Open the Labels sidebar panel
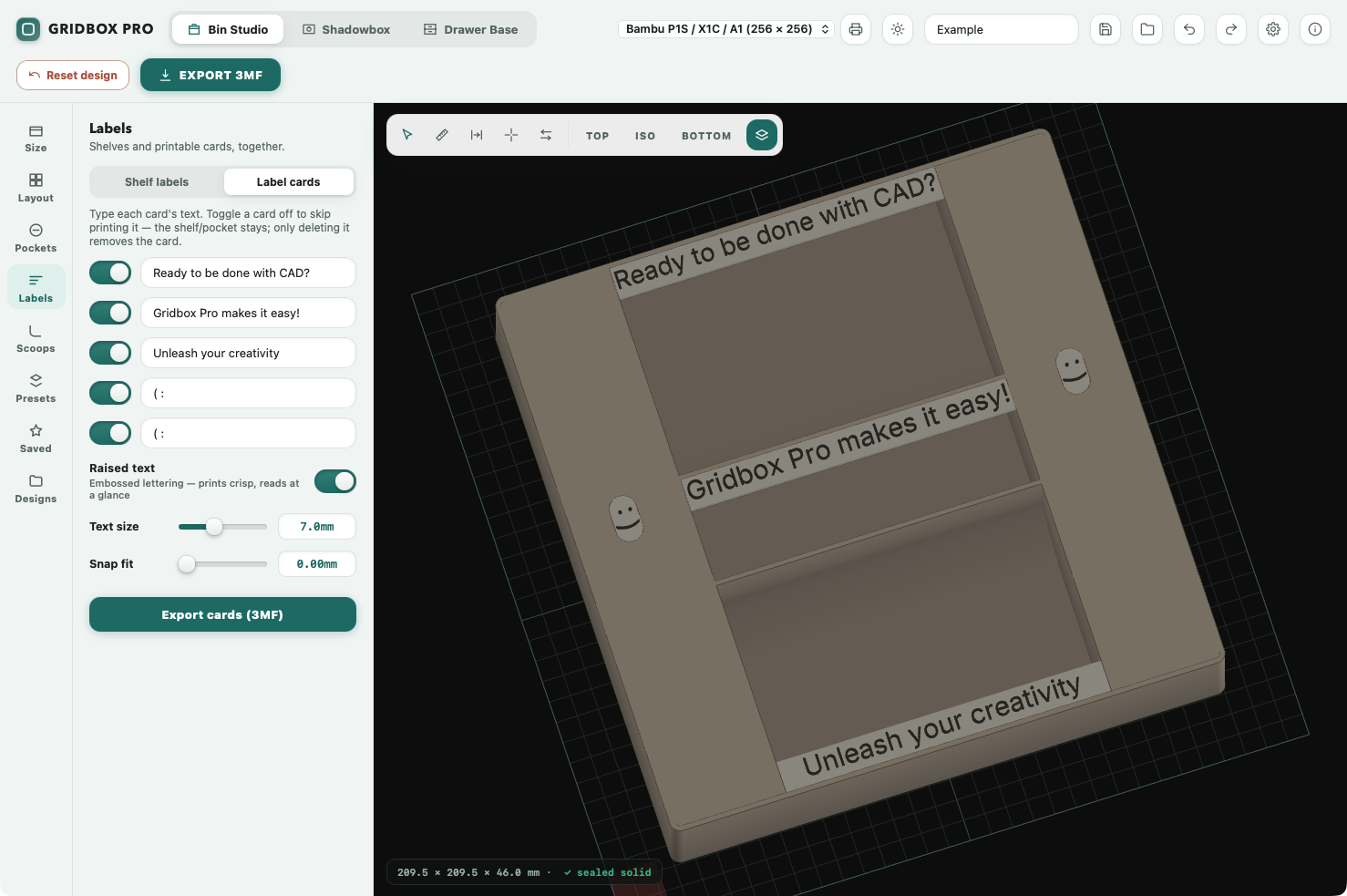Viewport: 1347px width, 896px height. coord(36,288)
